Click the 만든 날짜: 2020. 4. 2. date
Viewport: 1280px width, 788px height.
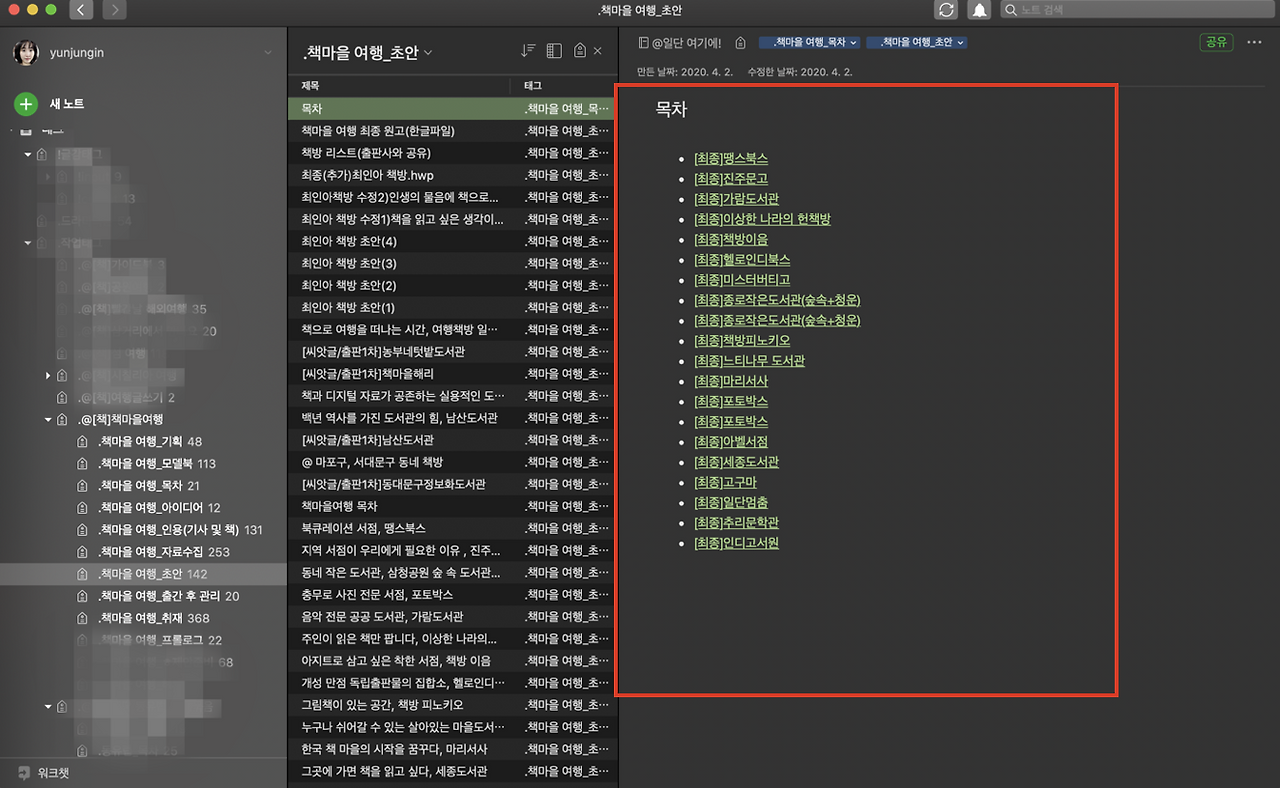684,72
